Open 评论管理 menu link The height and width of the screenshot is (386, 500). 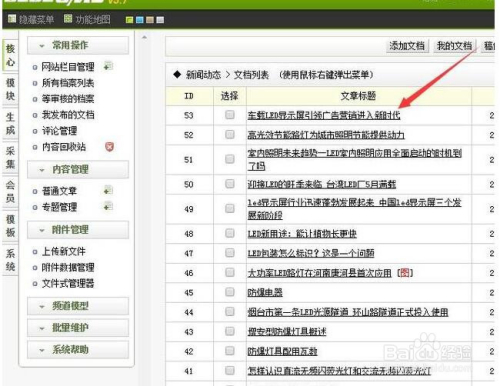tap(59, 131)
